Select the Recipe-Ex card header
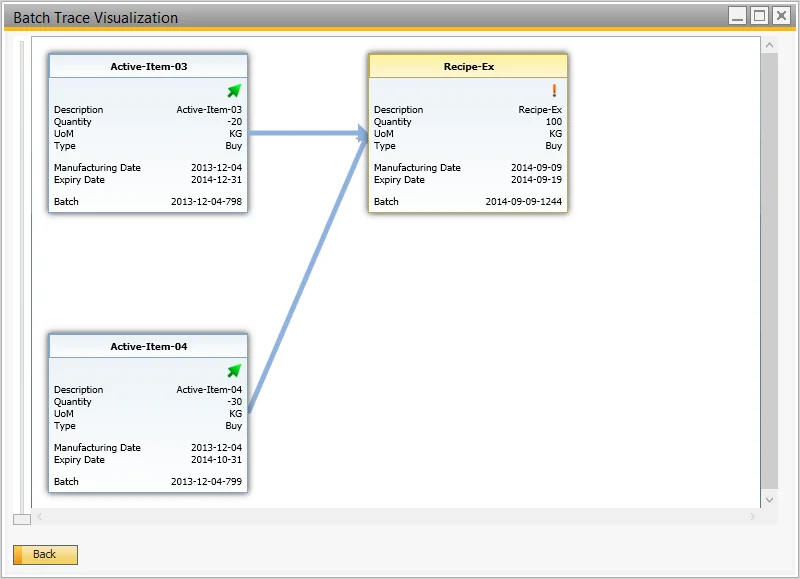The width and height of the screenshot is (800, 579). pos(468,66)
